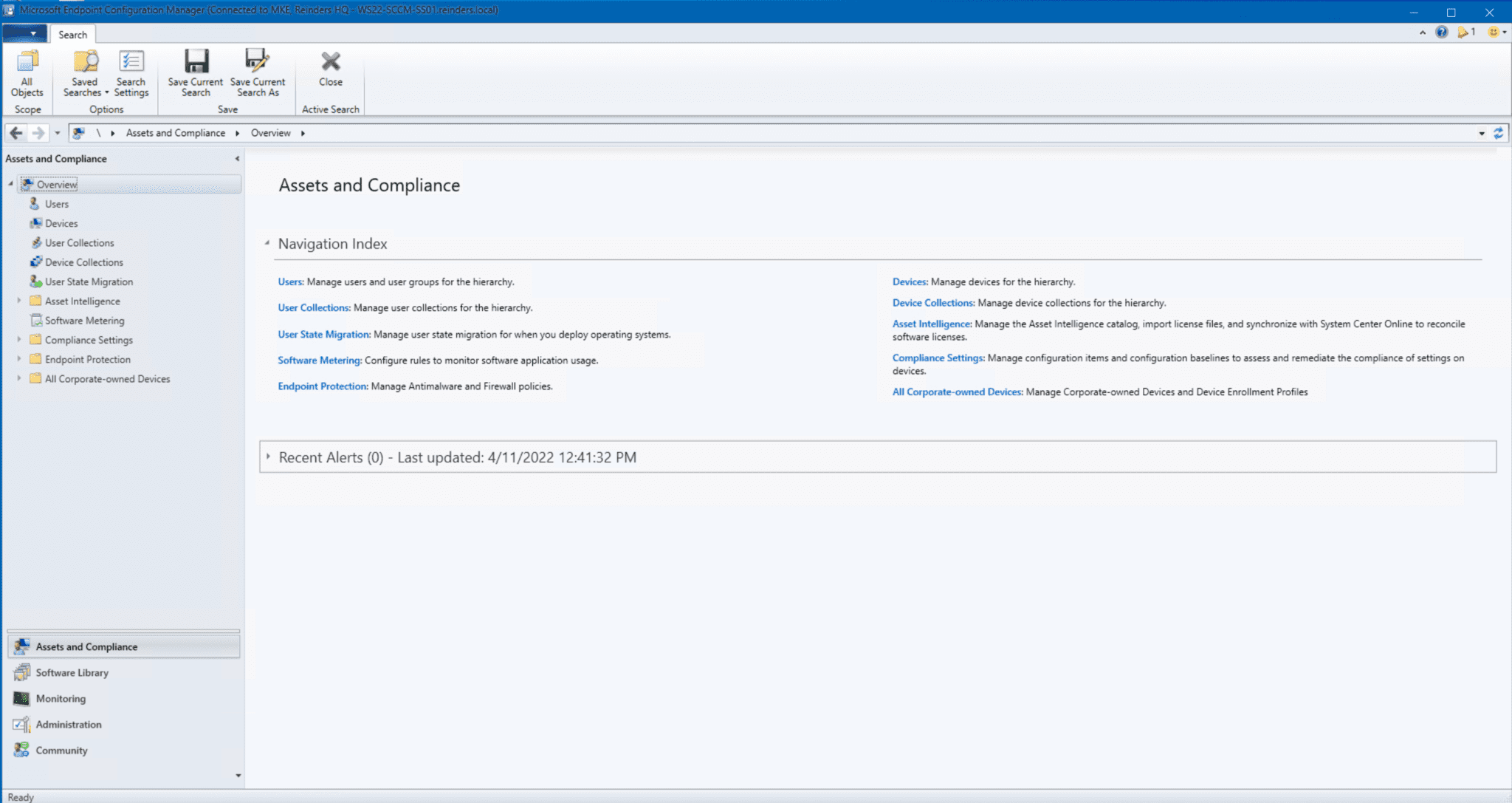The height and width of the screenshot is (803, 1512).
Task: Open the application menu dropdown
Action: (x=26, y=33)
